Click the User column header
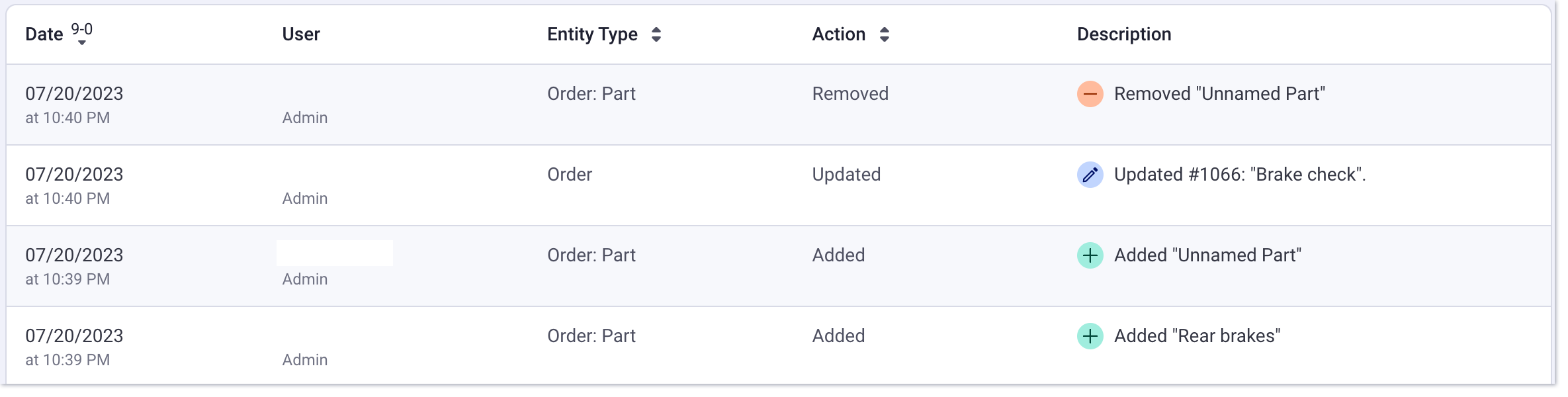This screenshot has height=397, width=1568. (301, 34)
